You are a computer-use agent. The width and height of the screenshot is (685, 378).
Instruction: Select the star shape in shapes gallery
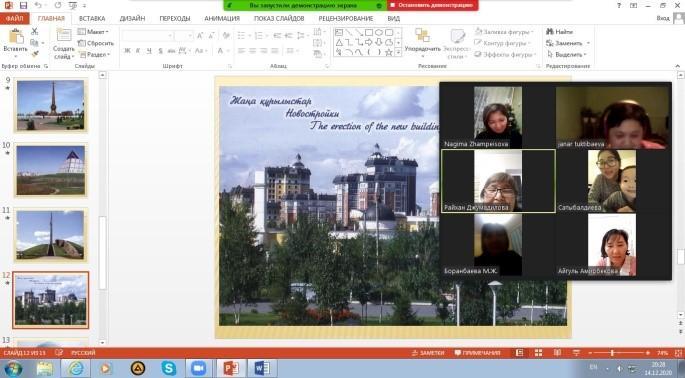click(388, 52)
